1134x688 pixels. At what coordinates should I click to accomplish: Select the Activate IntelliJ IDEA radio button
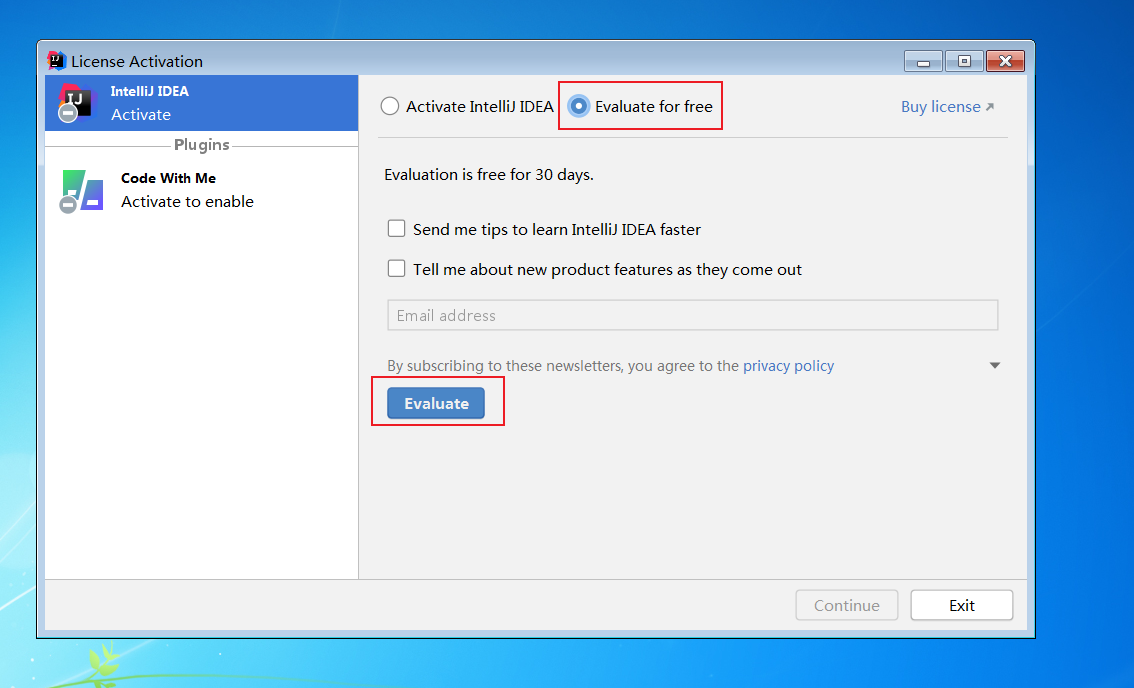pos(390,106)
